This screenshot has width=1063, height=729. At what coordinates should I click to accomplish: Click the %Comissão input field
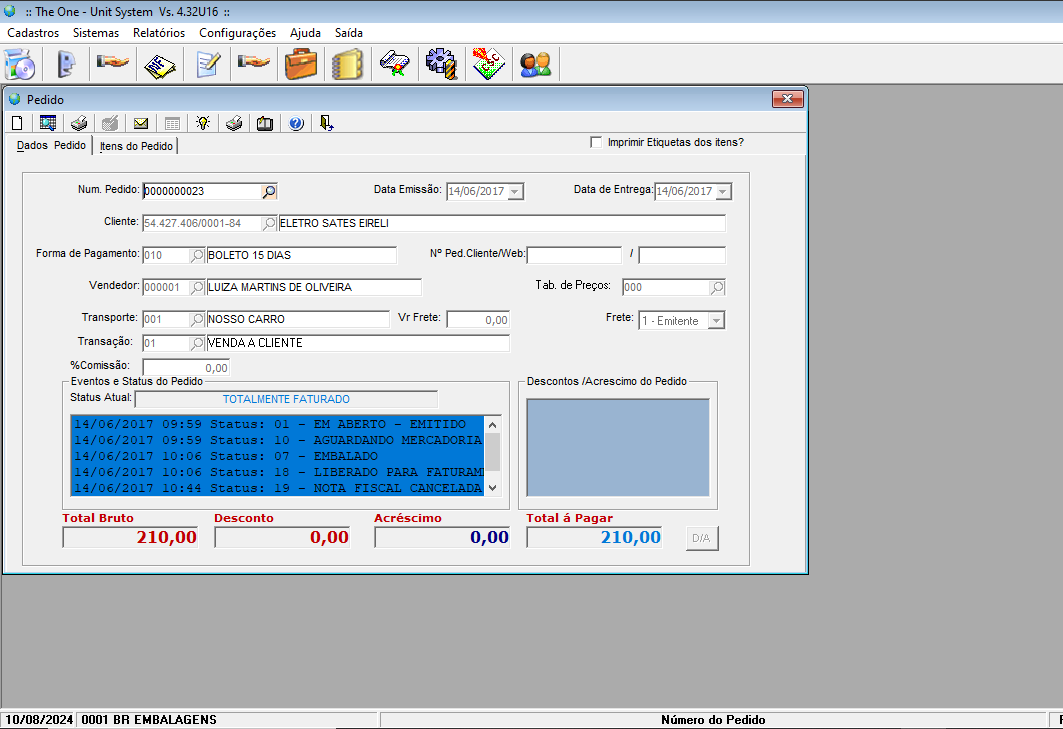click(186, 368)
